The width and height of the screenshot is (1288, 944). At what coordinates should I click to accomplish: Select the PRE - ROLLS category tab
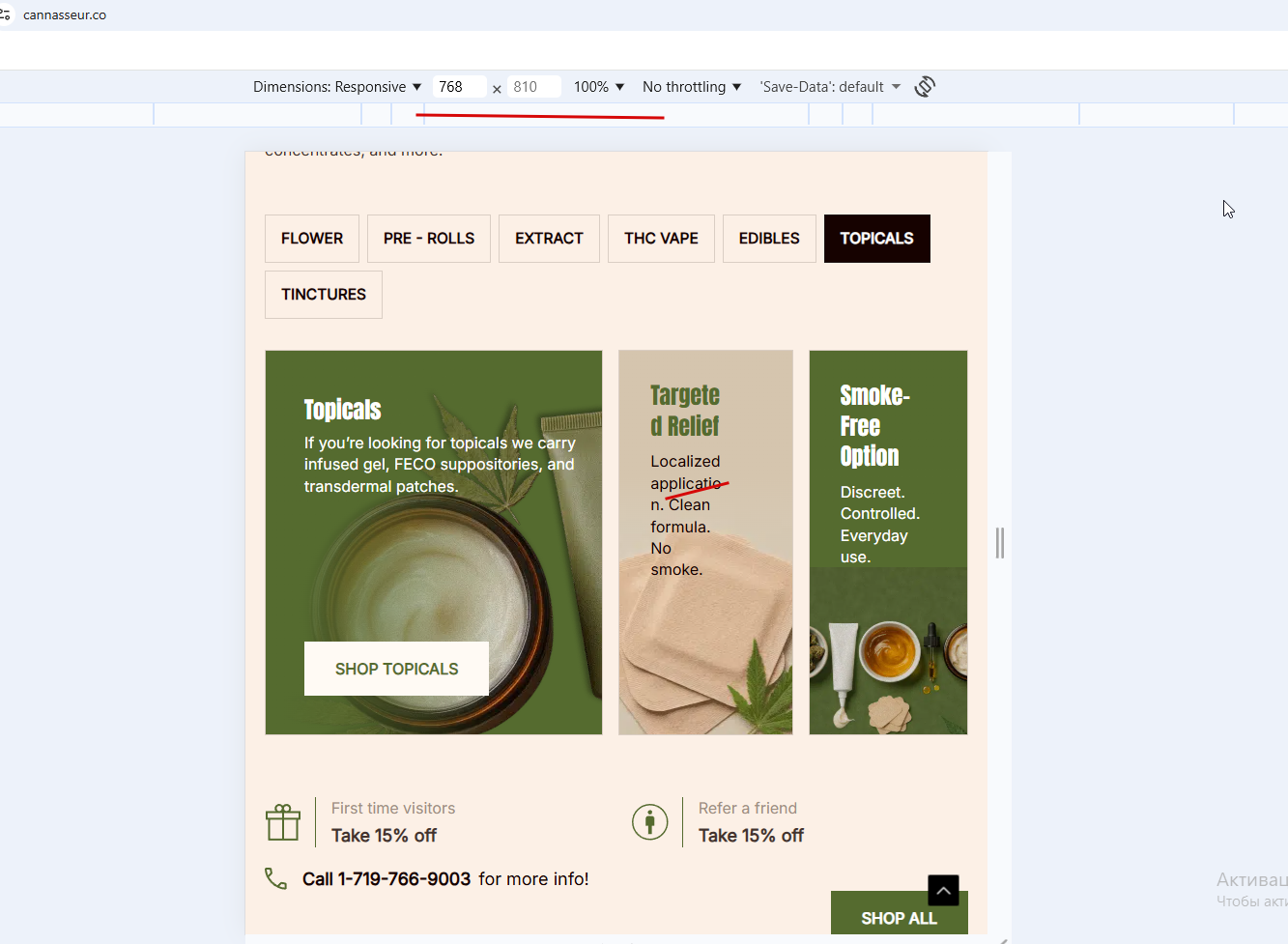(429, 239)
